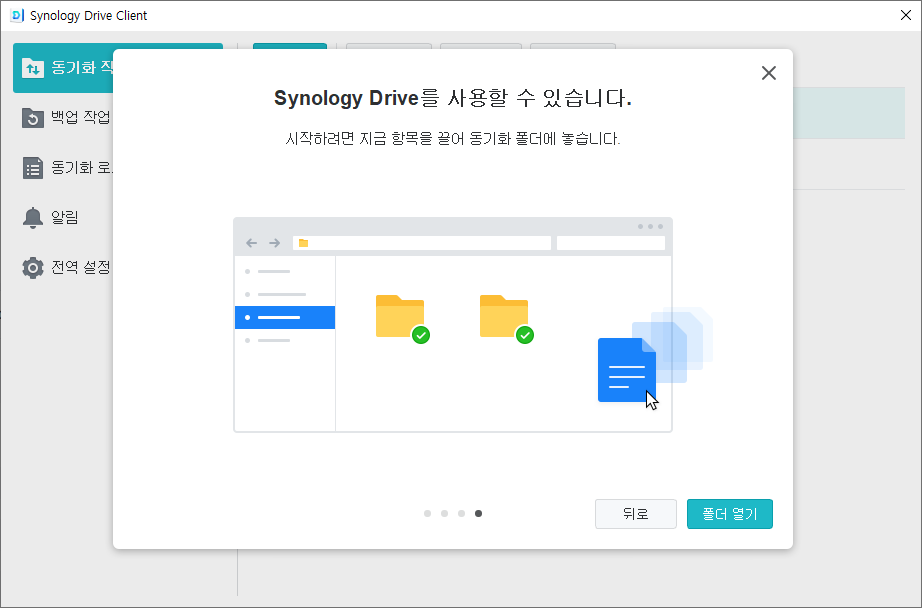Screen dimensions: 922x608
Task: Open 전역 설정 global settings
Action: 65,268
